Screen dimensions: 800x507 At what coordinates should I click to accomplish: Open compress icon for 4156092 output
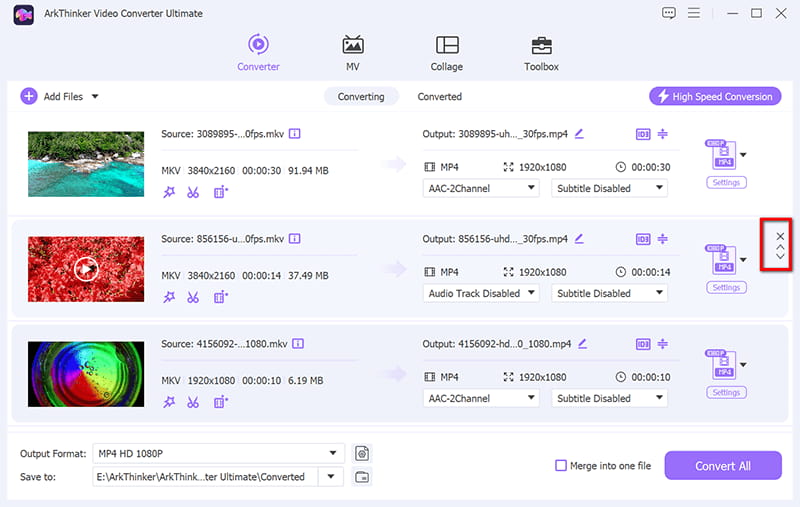(662, 344)
